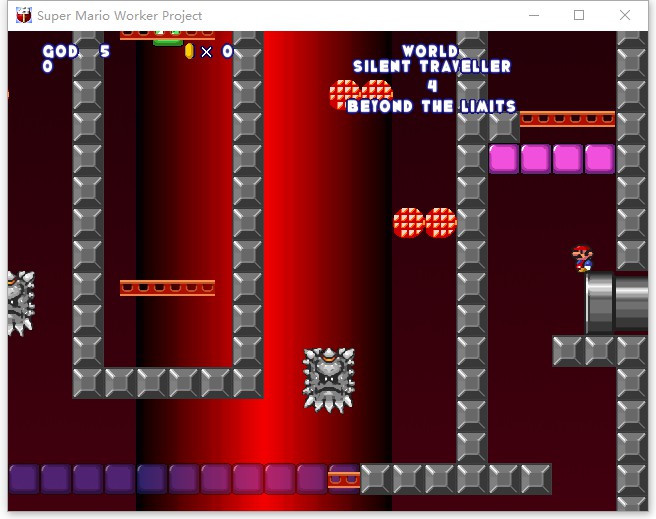Maximize the Super Mario Worker Project window
Screen dimensions: 656x519
click(579, 15)
